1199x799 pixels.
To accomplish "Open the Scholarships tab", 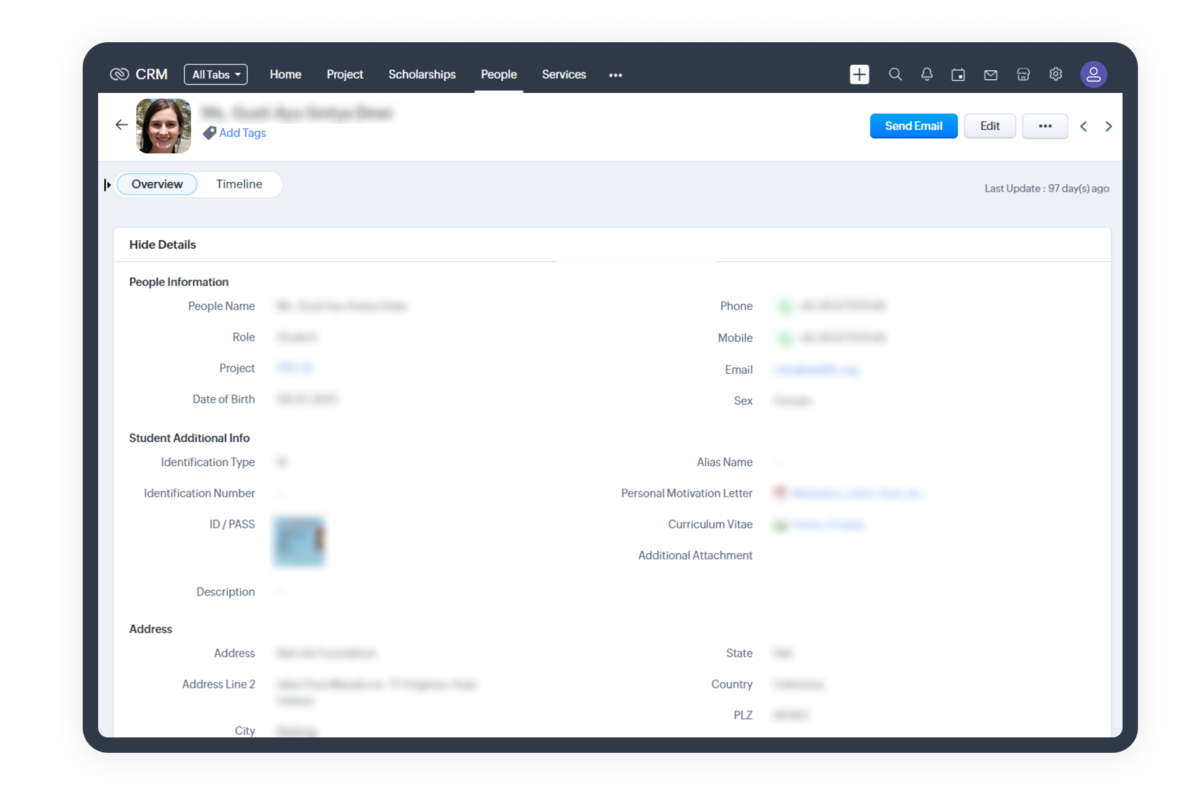I will coord(421,75).
